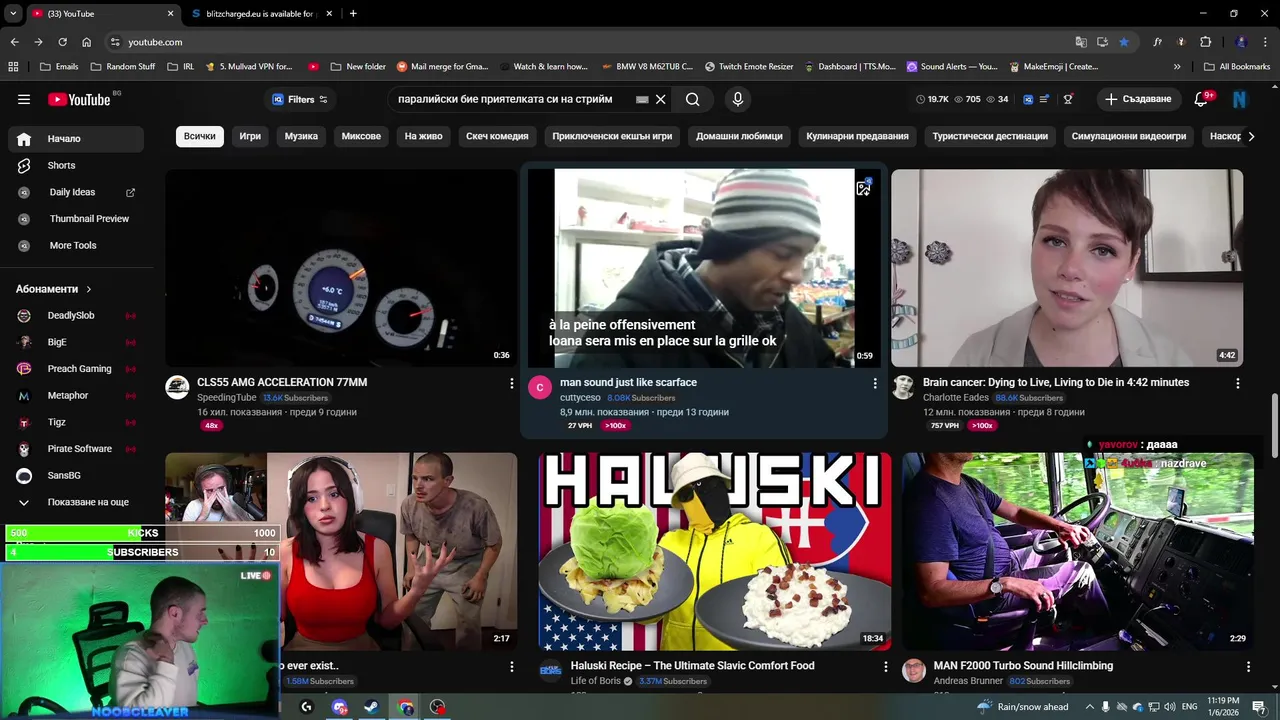Viewport: 1280px width, 720px height.
Task: Select the Кулинарни предавания filter chip
Action: pos(857,136)
